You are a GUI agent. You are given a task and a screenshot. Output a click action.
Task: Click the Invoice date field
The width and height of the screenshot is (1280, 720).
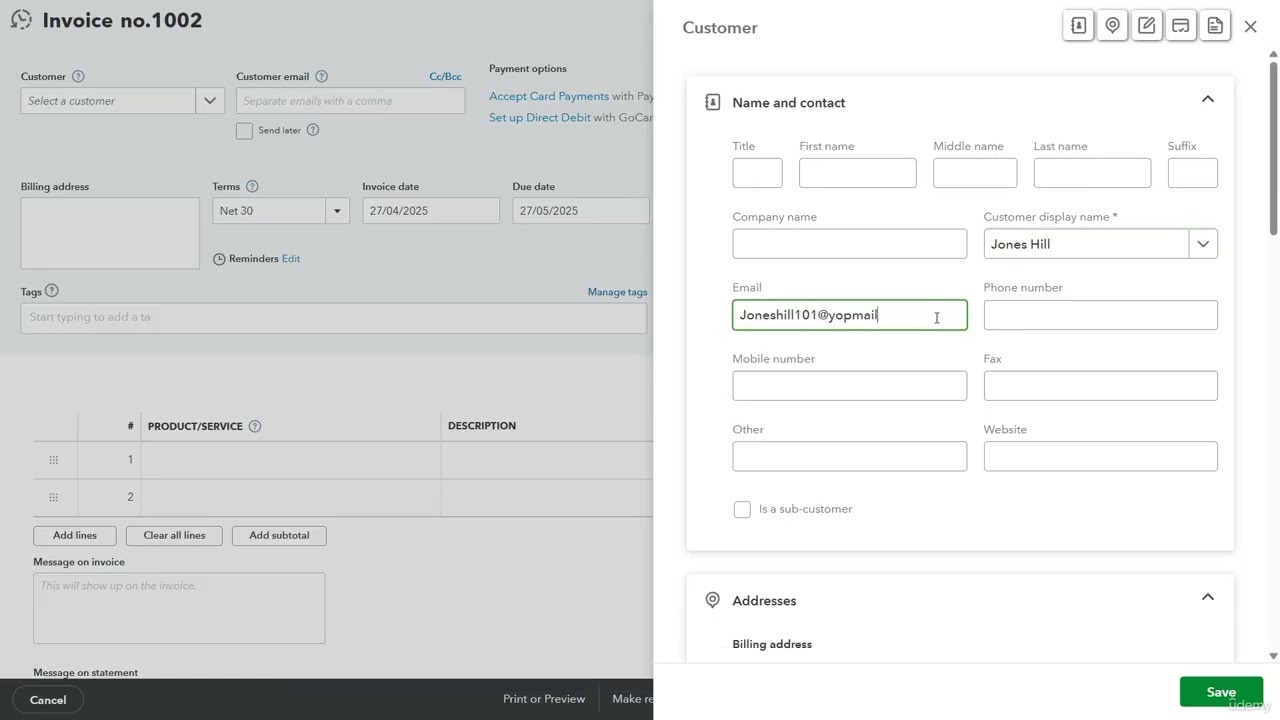pos(431,211)
